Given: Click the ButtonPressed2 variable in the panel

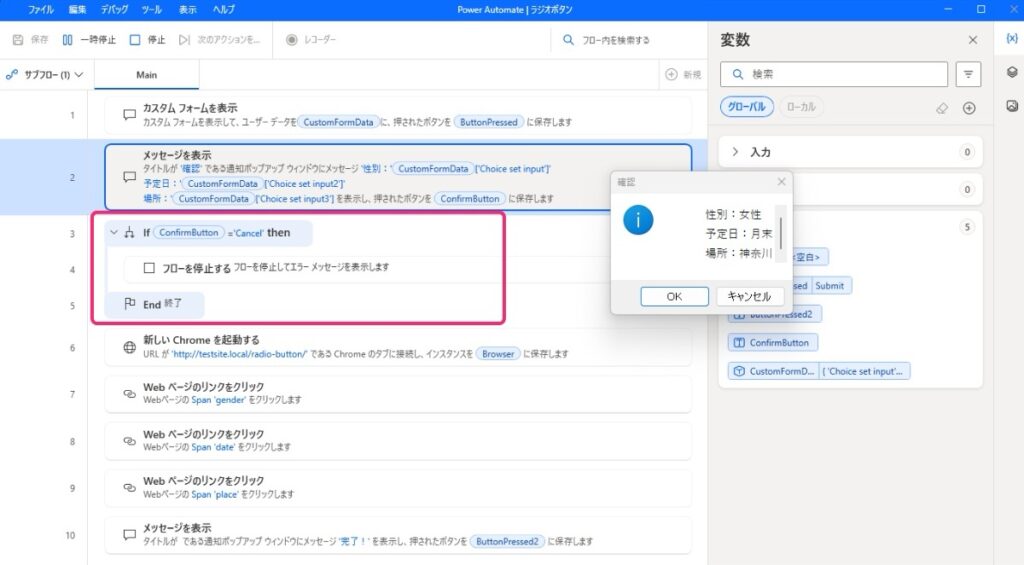Looking at the screenshot, I should coord(775,314).
